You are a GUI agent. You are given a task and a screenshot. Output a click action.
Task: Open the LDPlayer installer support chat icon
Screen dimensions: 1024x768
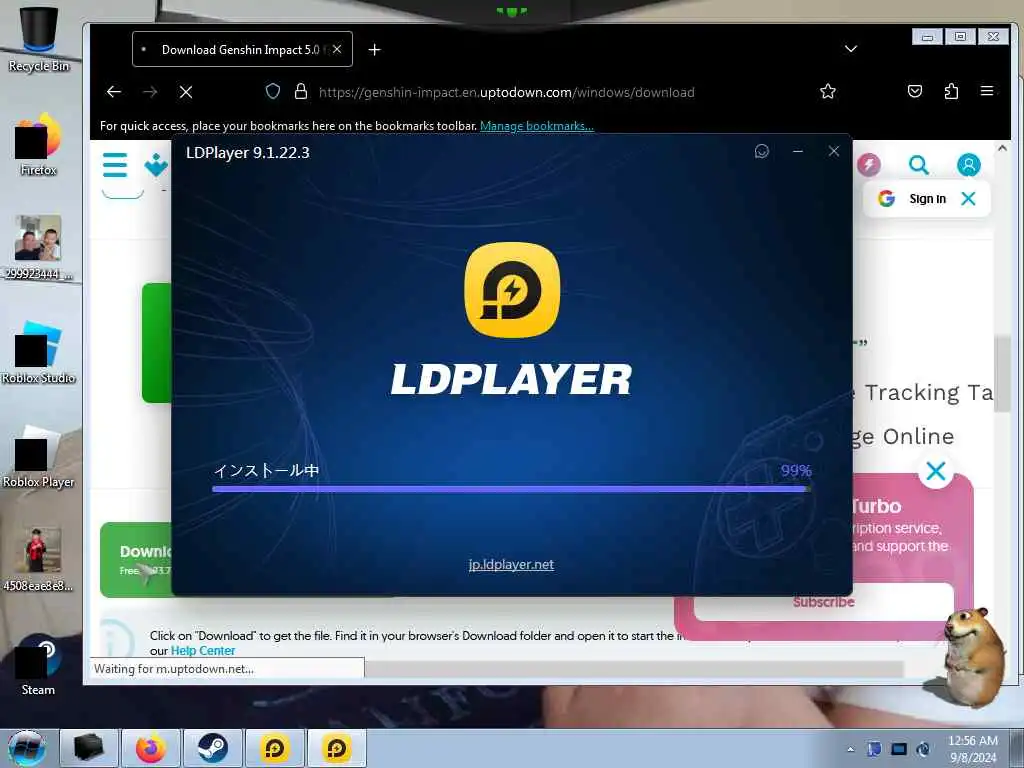[x=761, y=152]
